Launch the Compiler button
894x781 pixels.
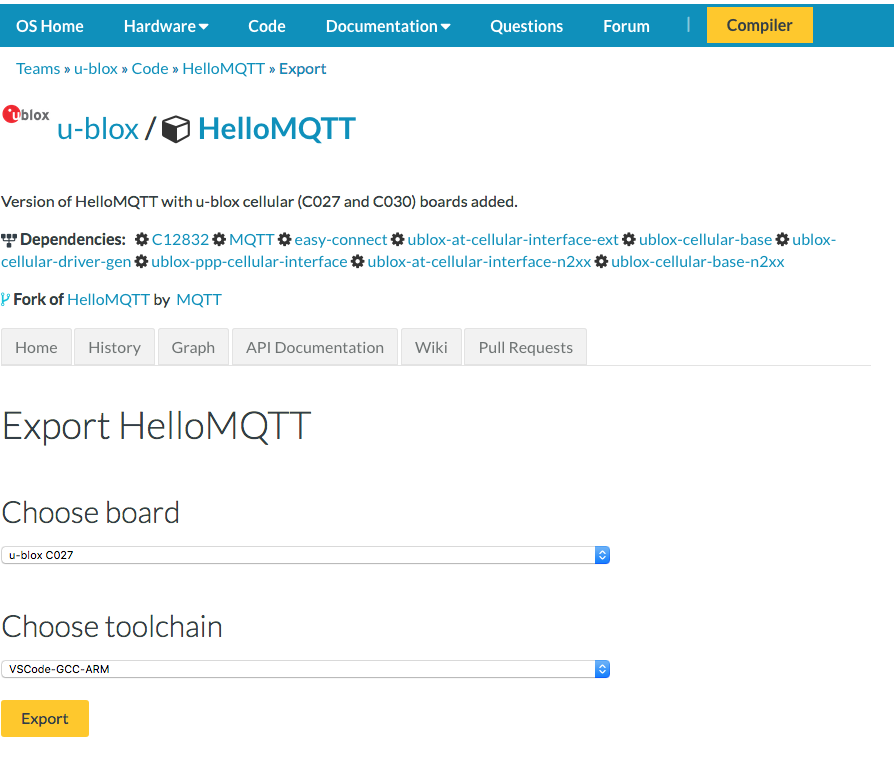(x=759, y=25)
